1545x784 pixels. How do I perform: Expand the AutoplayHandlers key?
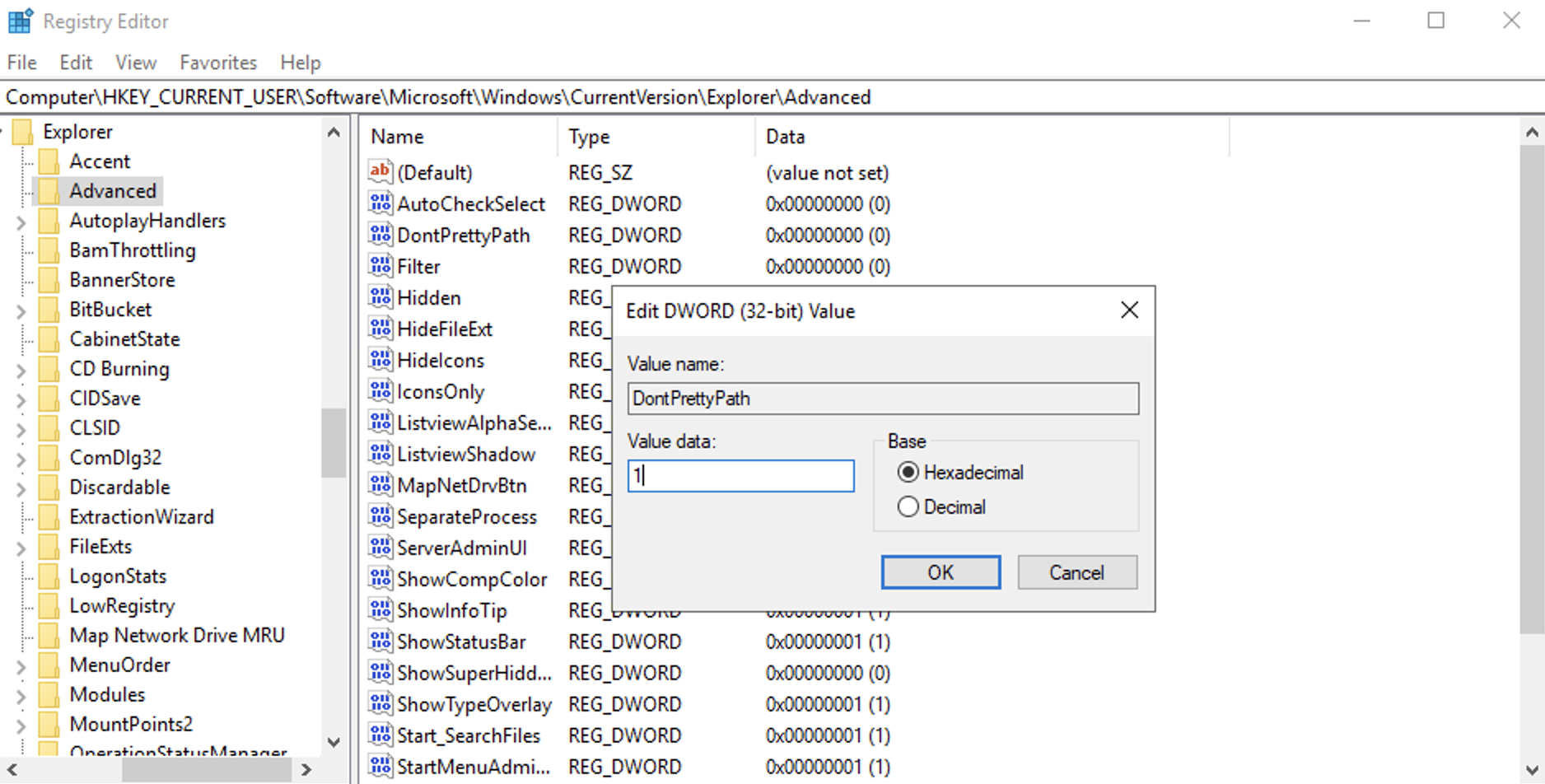tap(21, 222)
